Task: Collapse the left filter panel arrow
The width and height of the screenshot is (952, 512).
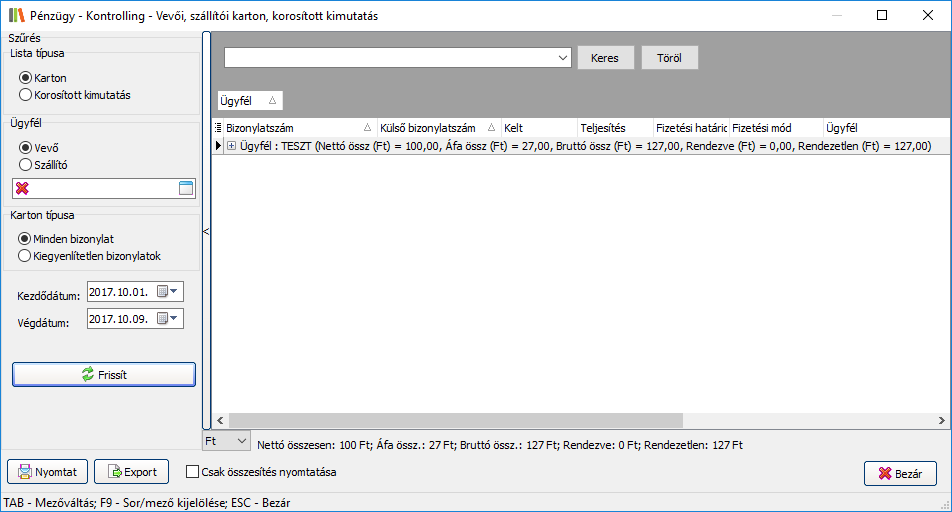Action: (x=206, y=231)
